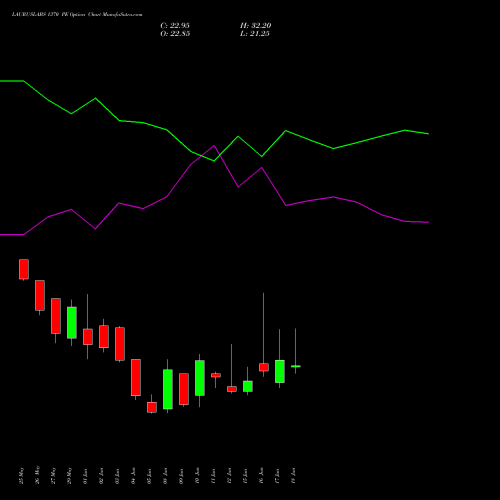Select the green candlestick for 15 Jun
500x500 pixels.
[x=248, y=386]
